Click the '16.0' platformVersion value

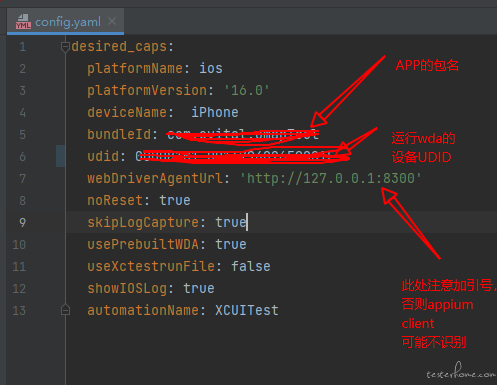point(247,90)
